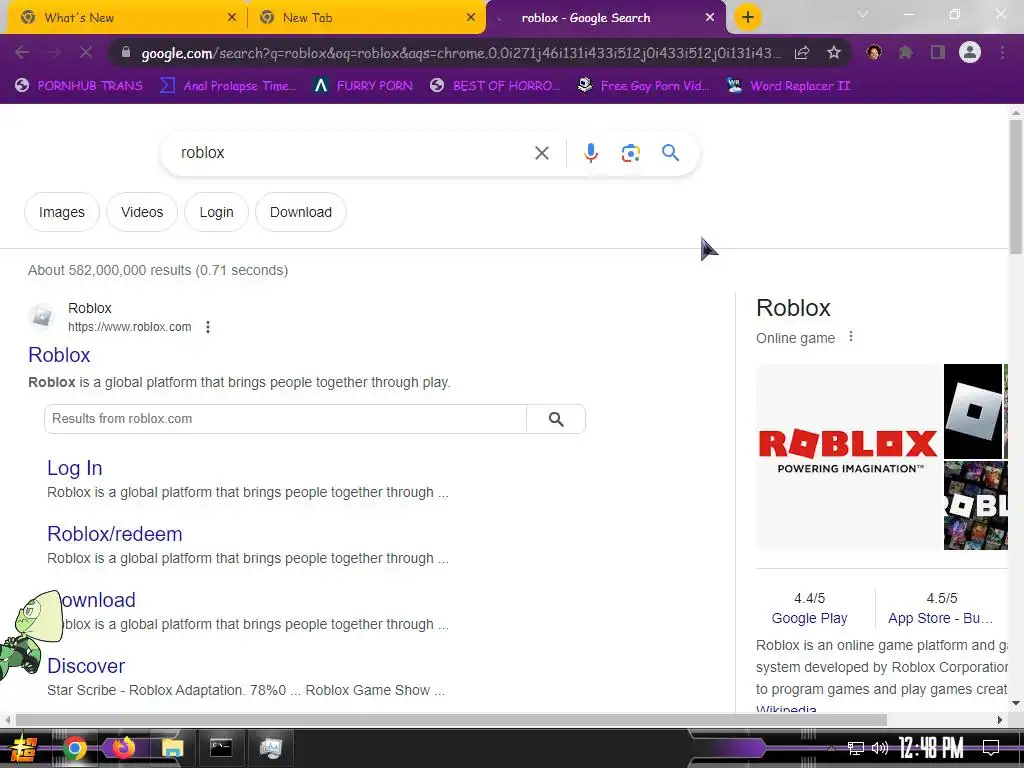
Task: Select the Download filter chip
Action: pyautogui.click(x=300, y=212)
